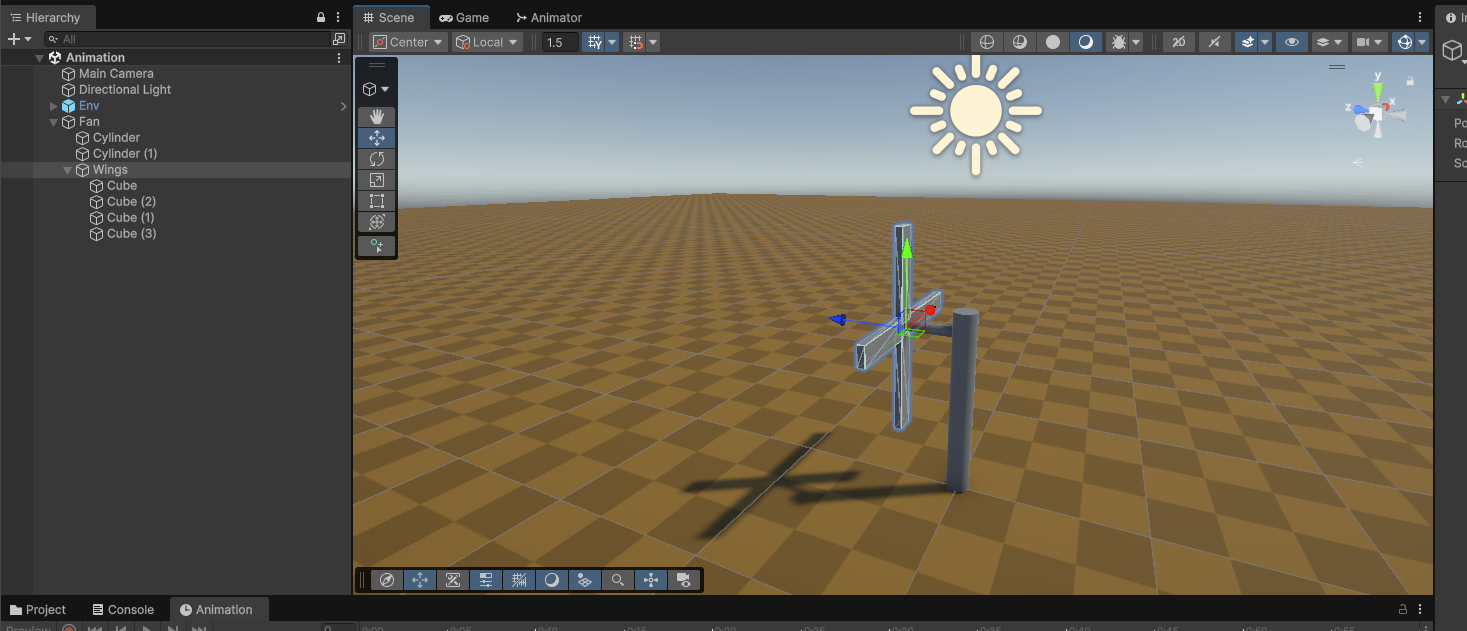1467x631 pixels.
Task: Select the Rect transform tool
Action: click(x=376, y=201)
